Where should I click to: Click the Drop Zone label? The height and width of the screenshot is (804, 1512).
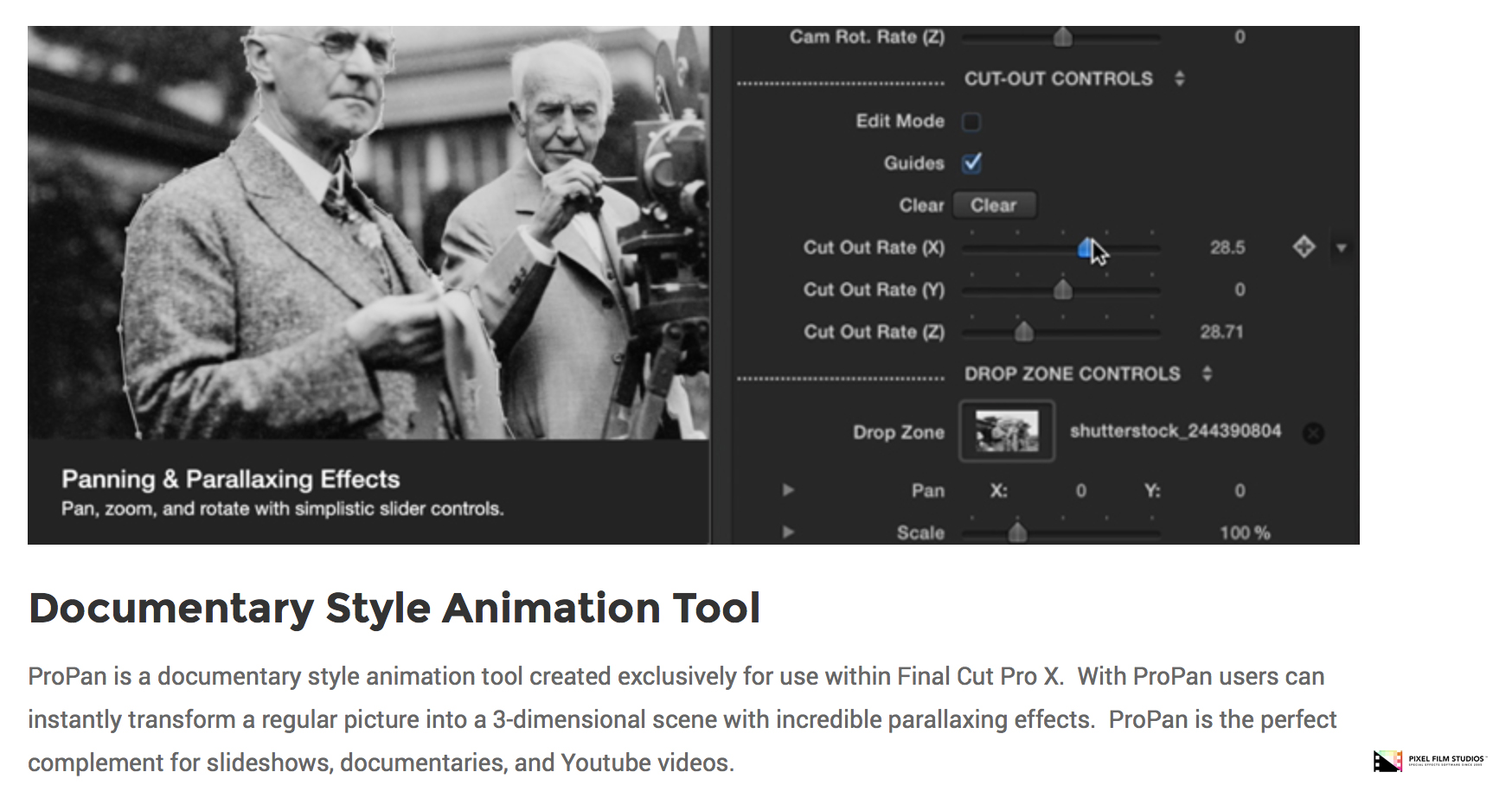899,432
